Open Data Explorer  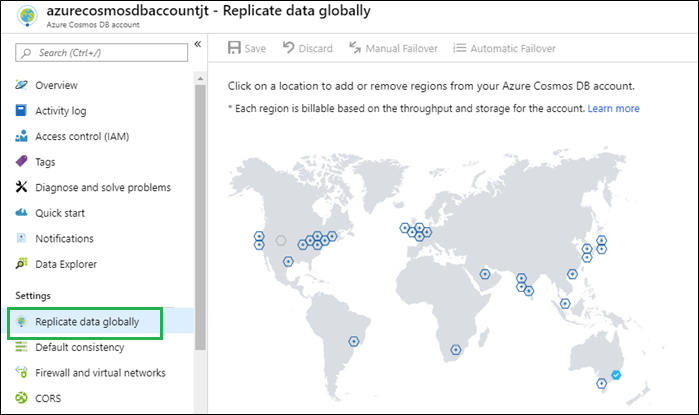pos(66,264)
